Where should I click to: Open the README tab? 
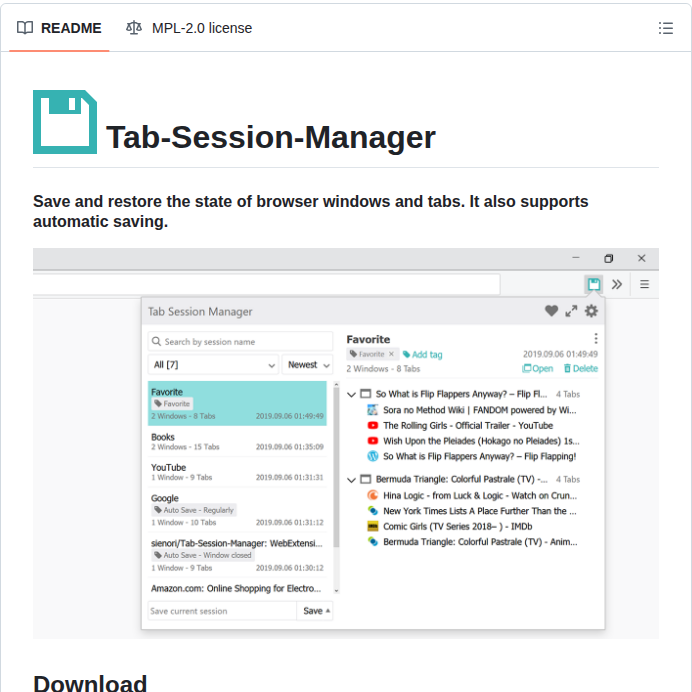[59, 28]
